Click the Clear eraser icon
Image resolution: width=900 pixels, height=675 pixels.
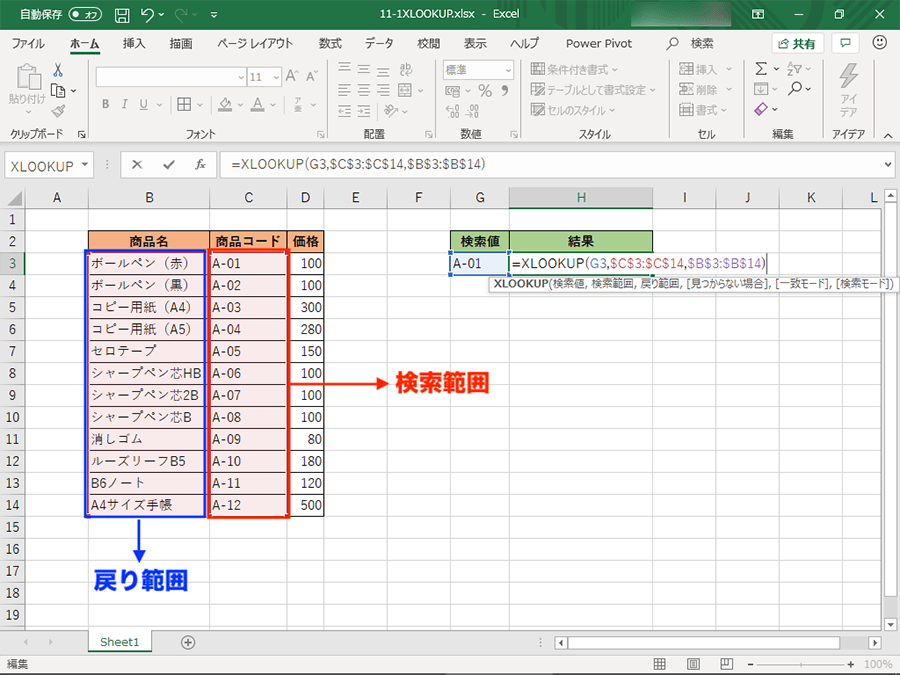tap(761, 108)
